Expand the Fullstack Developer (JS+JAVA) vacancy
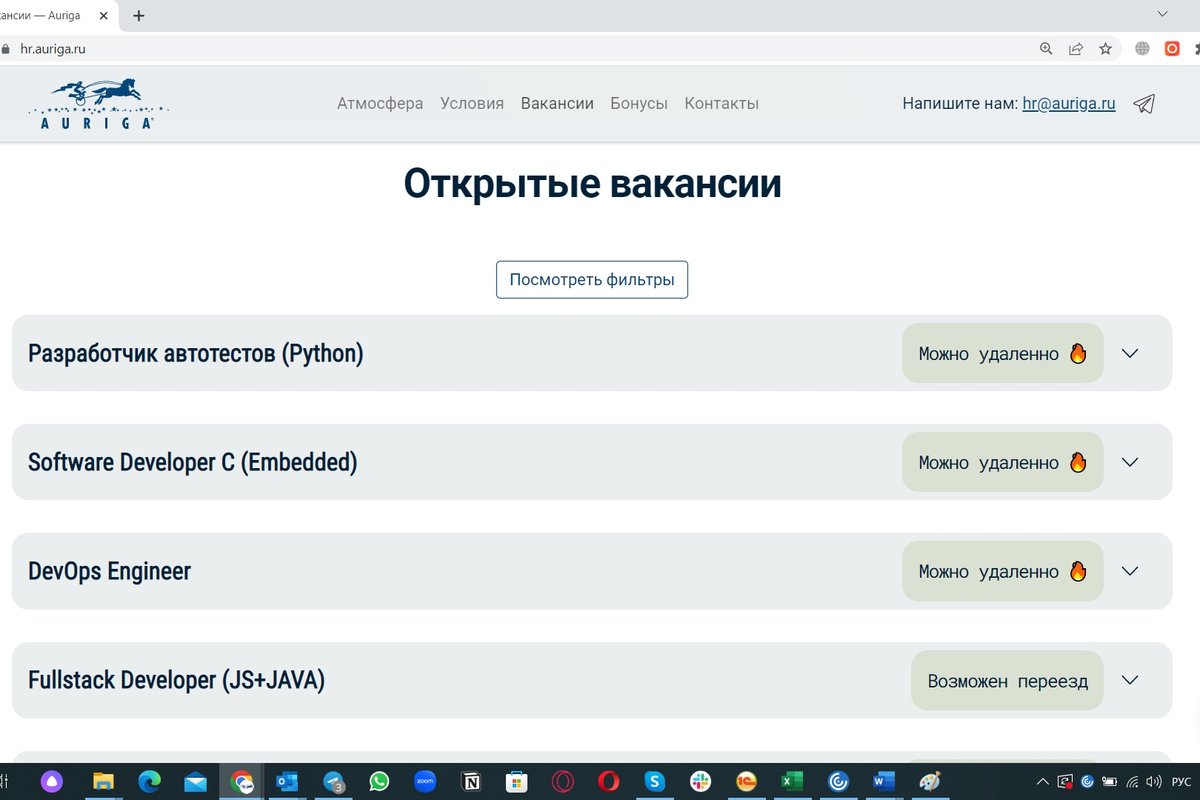This screenshot has width=1200, height=800. pos(1130,680)
